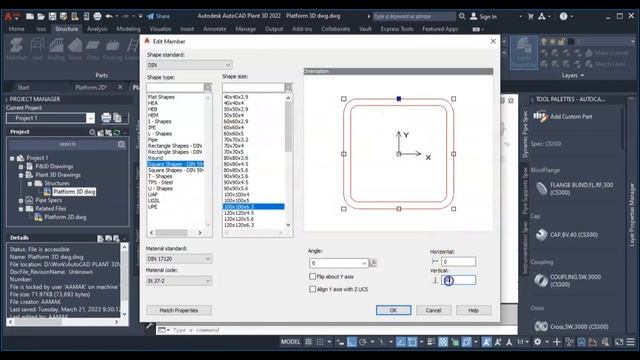Screen dimensions: 640x360
Task: Switch to the Platform 2D drawing tab
Action: (x=91, y=87)
